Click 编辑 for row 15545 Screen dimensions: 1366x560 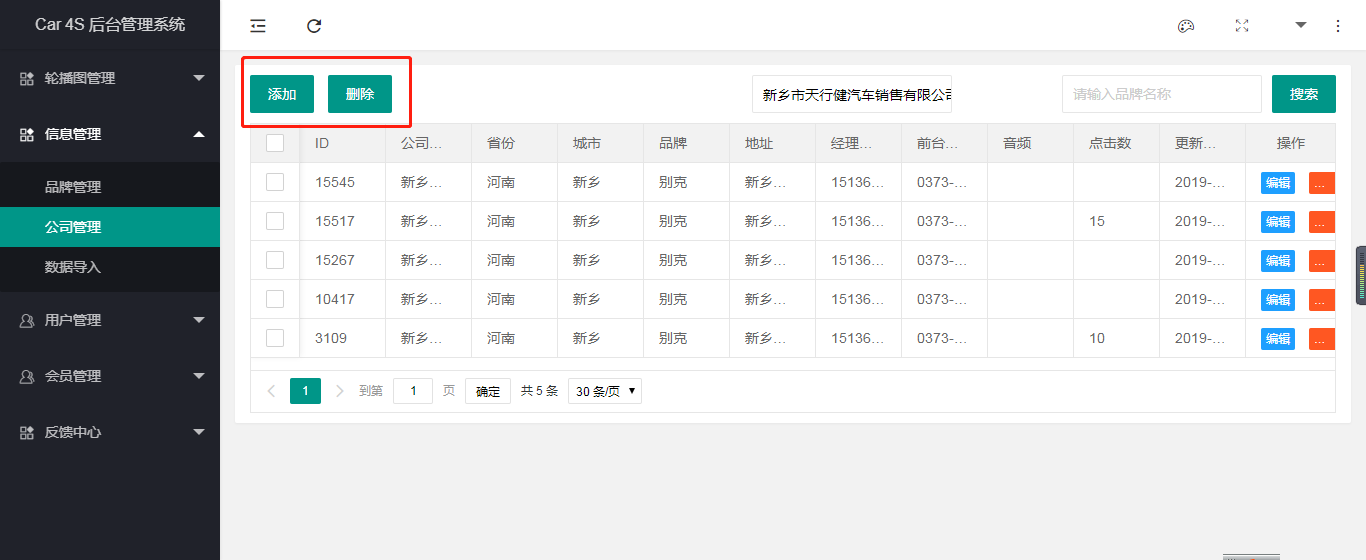pyautogui.click(x=1278, y=183)
